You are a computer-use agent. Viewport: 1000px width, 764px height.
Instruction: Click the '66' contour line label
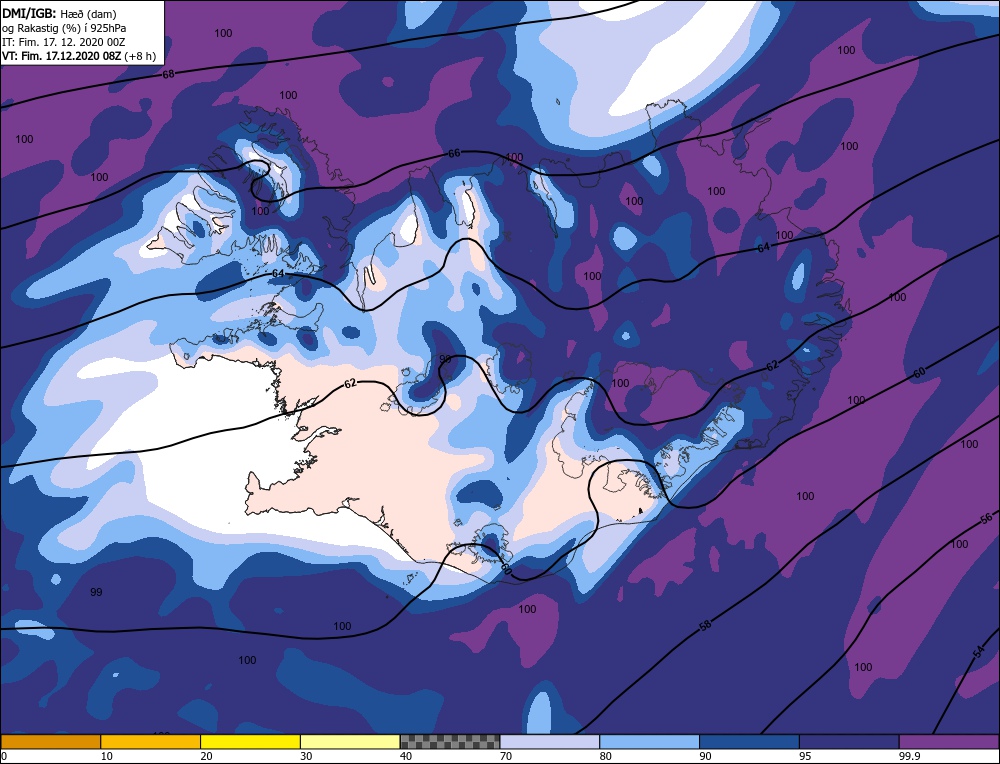coord(454,153)
